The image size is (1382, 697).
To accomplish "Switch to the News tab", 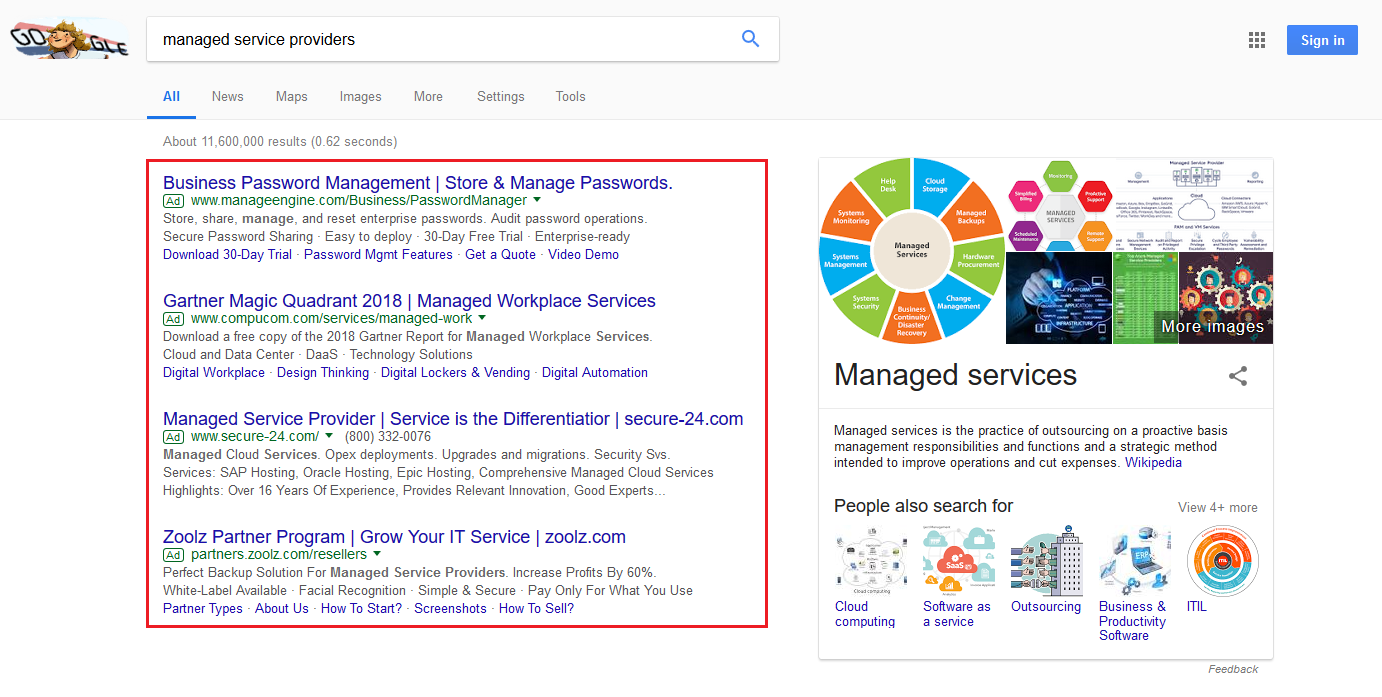I will pyautogui.click(x=228, y=97).
